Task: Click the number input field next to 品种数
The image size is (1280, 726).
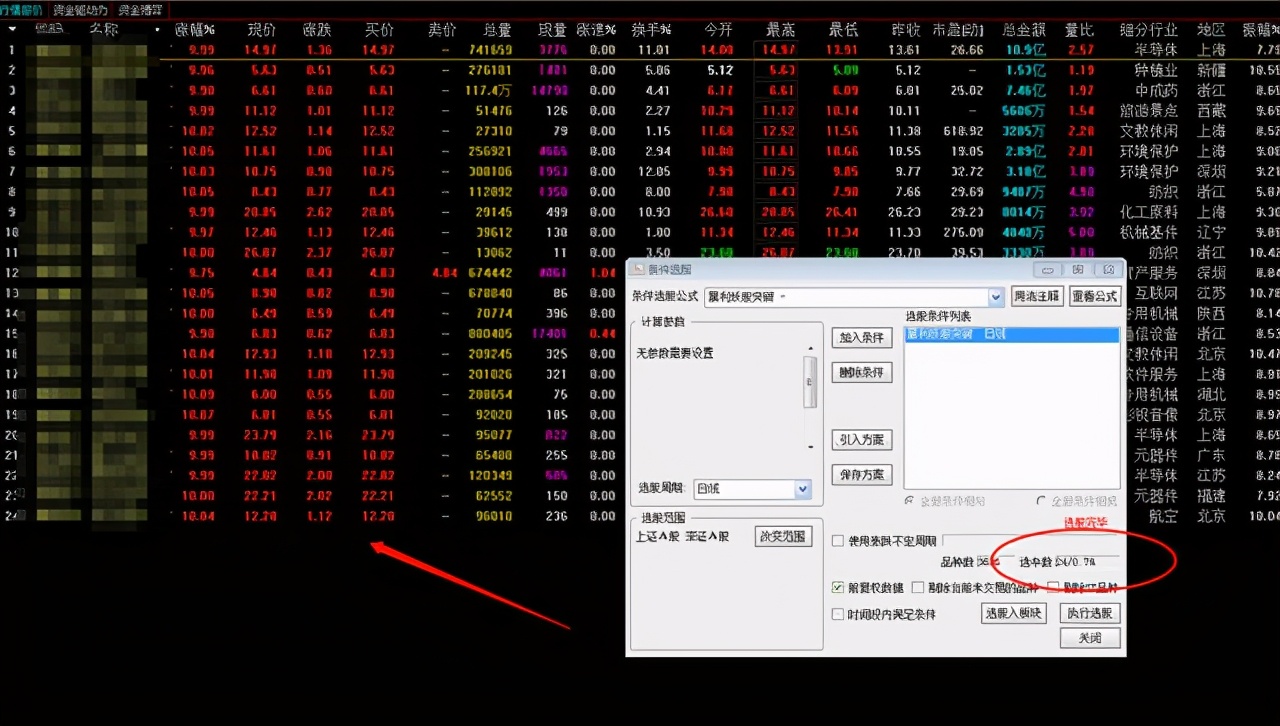Action: (x=994, y=561)
